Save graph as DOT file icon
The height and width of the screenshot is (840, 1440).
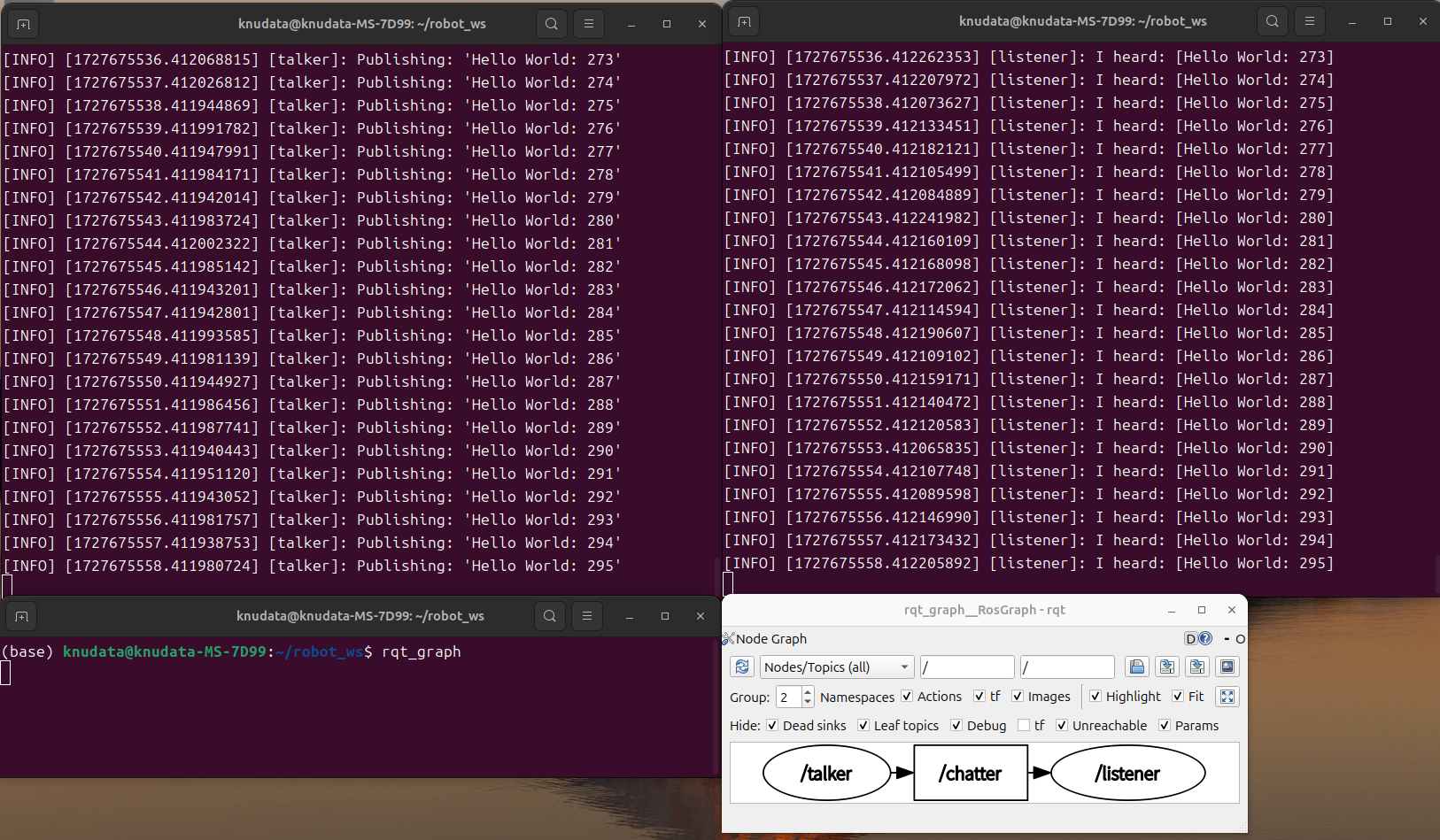coord(1167,667)
